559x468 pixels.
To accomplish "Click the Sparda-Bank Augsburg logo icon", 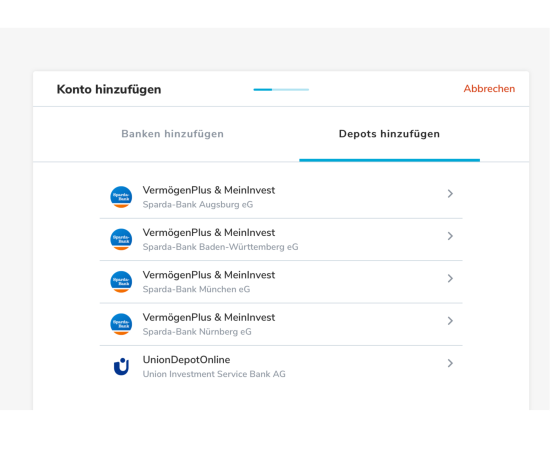I will (121, 197).
